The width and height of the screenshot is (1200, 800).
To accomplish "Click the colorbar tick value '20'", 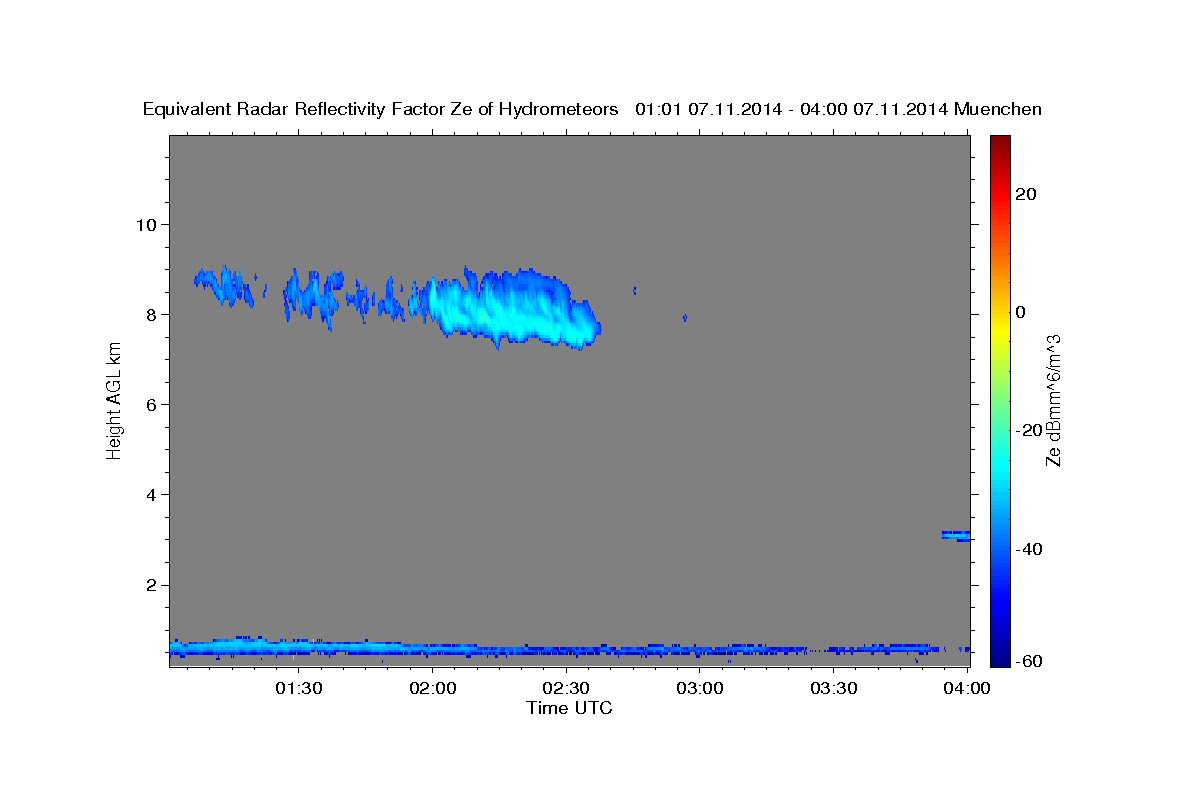I will 1026,194.
